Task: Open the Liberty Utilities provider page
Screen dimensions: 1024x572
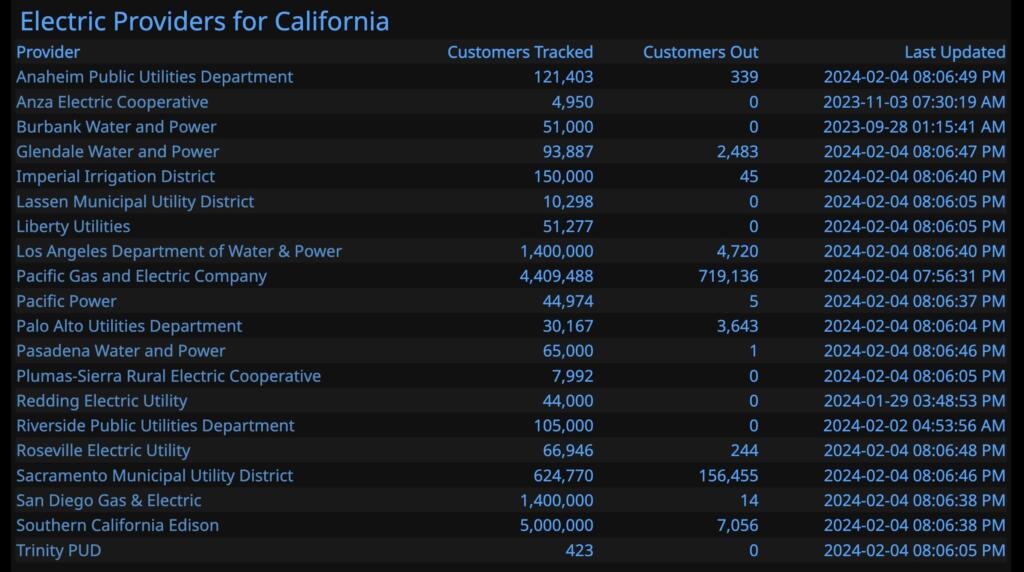Action: click(x=73, y=226)
